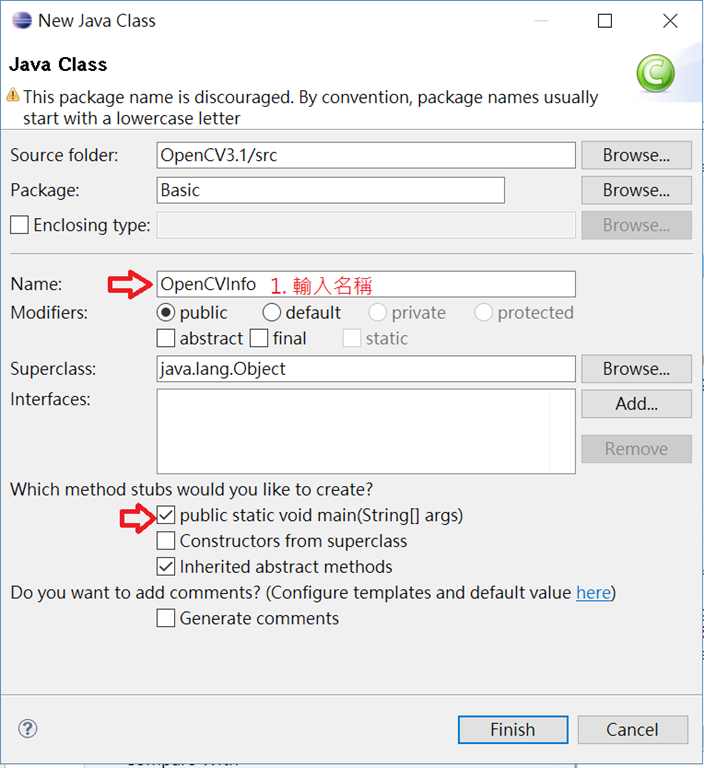704x768 pixels.
Task: Click the green Java Class icon
Action: coord(655,73)
